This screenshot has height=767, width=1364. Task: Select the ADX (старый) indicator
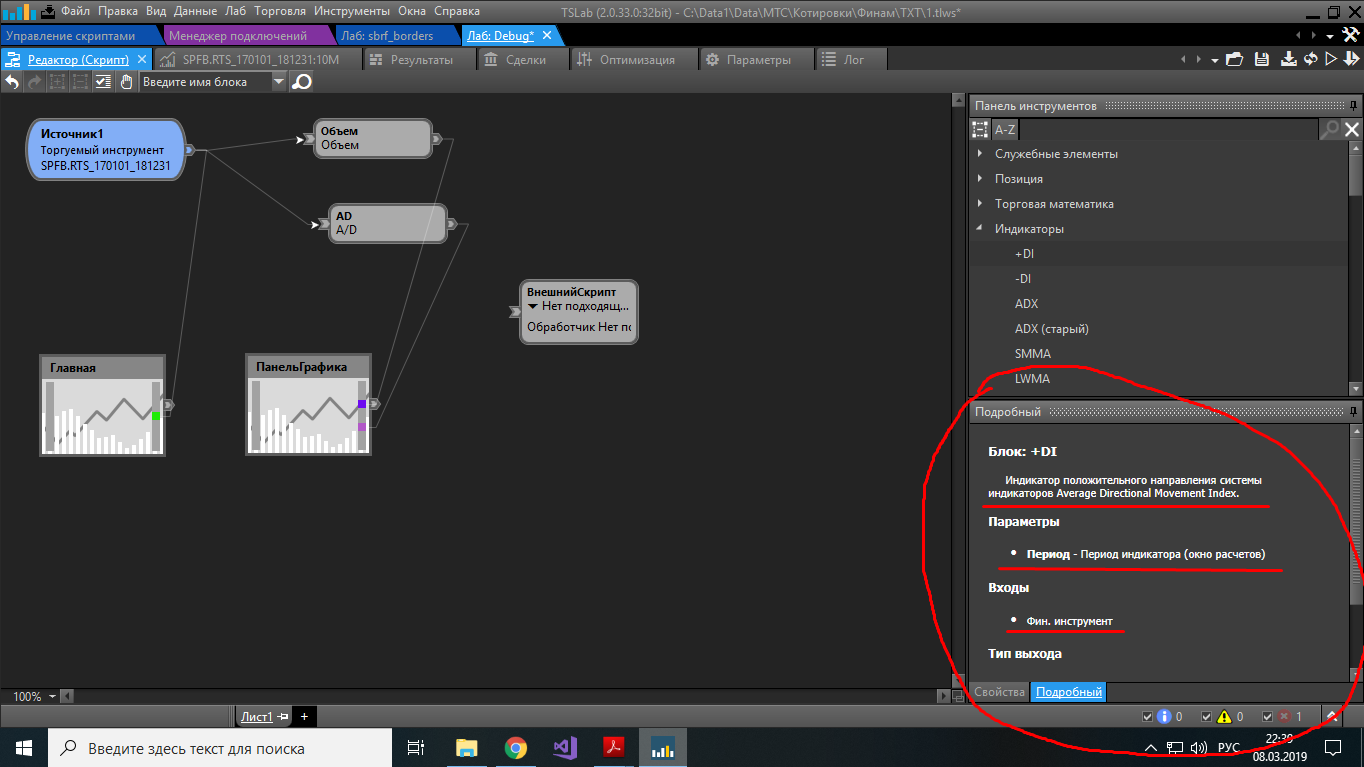[x=1051, y=329]
